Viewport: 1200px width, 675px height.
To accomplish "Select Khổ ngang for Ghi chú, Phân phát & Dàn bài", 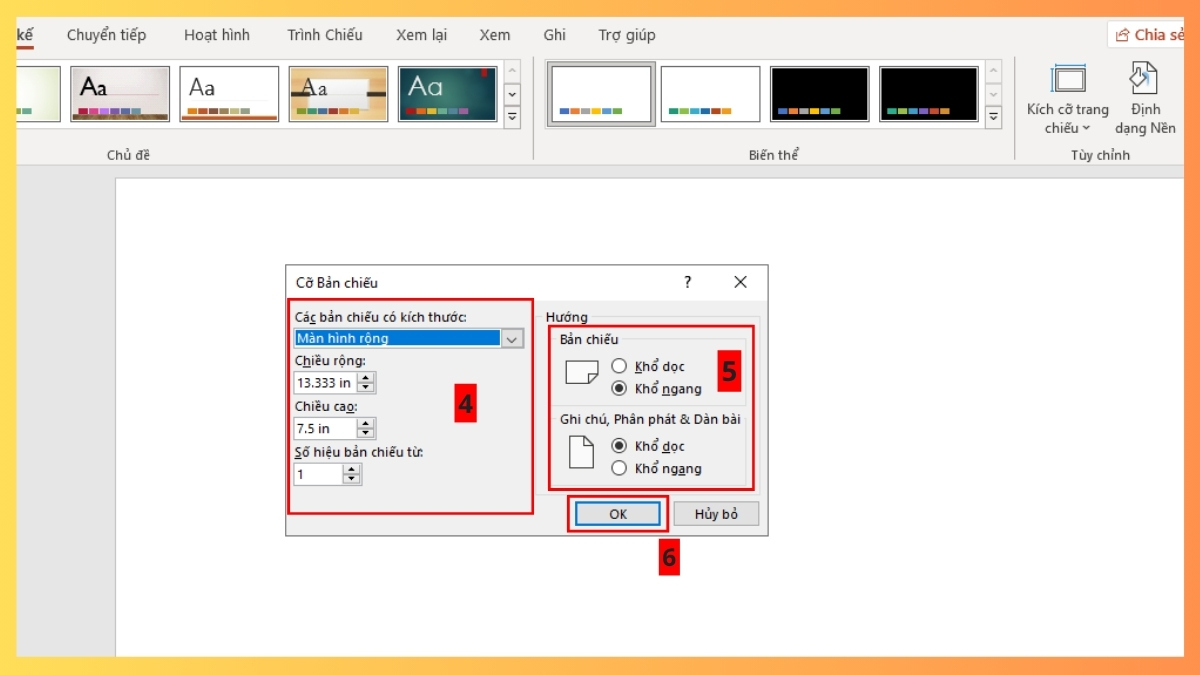I will coord(620,468).
